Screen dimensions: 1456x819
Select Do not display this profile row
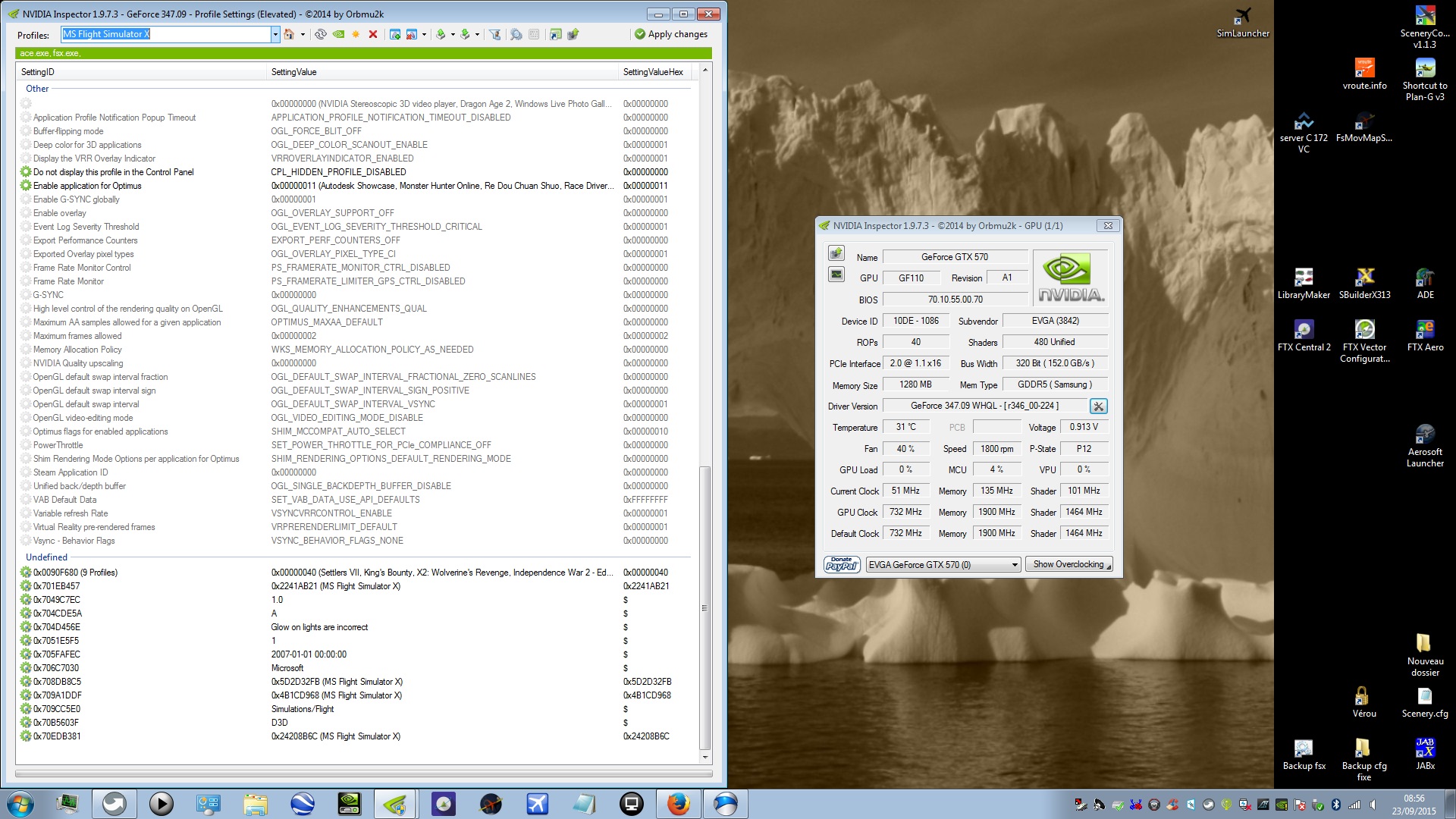[355, 172]
